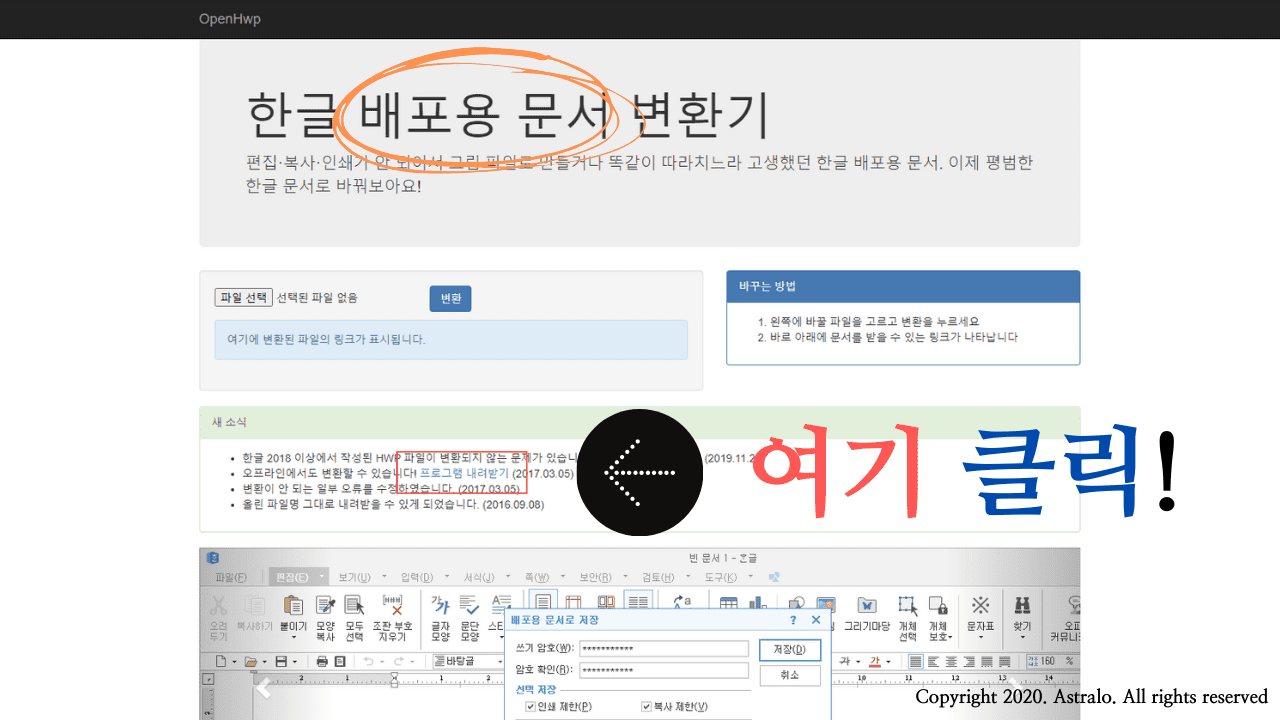Screen dimensions: 1280x720
Task: Click the table insert icon in ribbon
Action: (x=729, y=603)
